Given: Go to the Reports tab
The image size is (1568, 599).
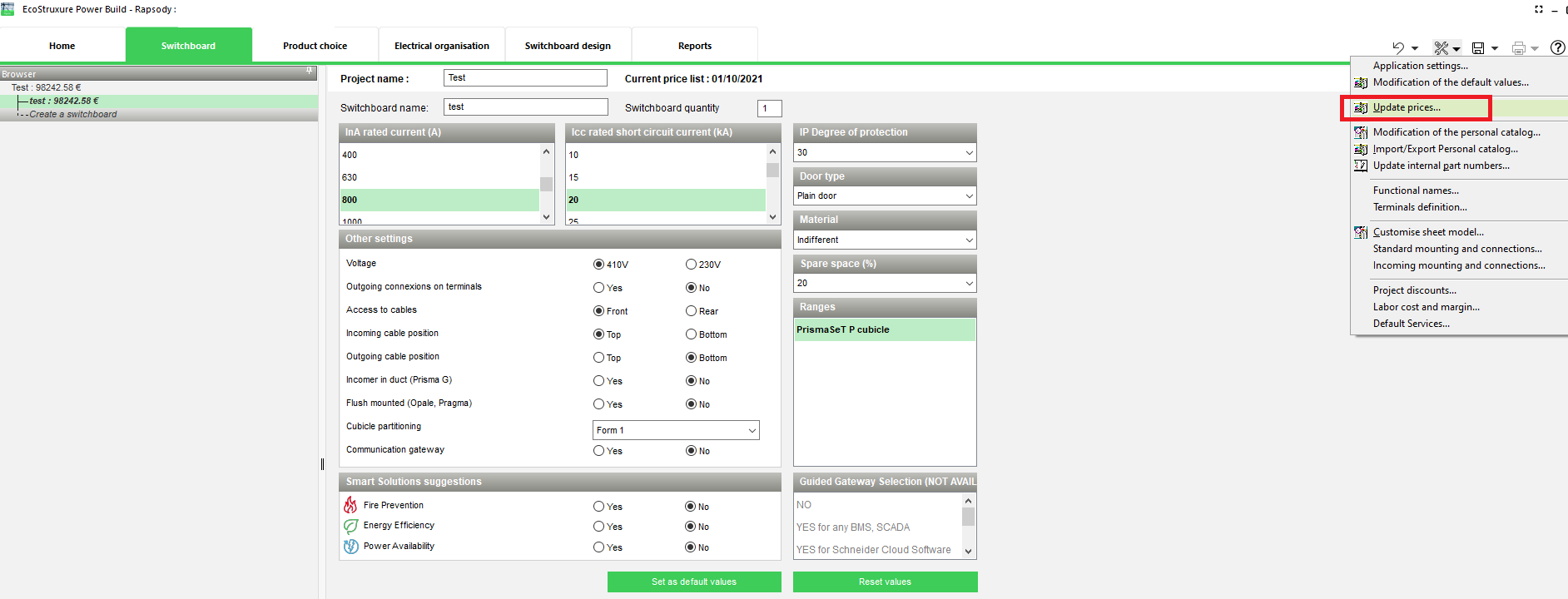Looking at the screenshot, I should (x=695, y=46).
